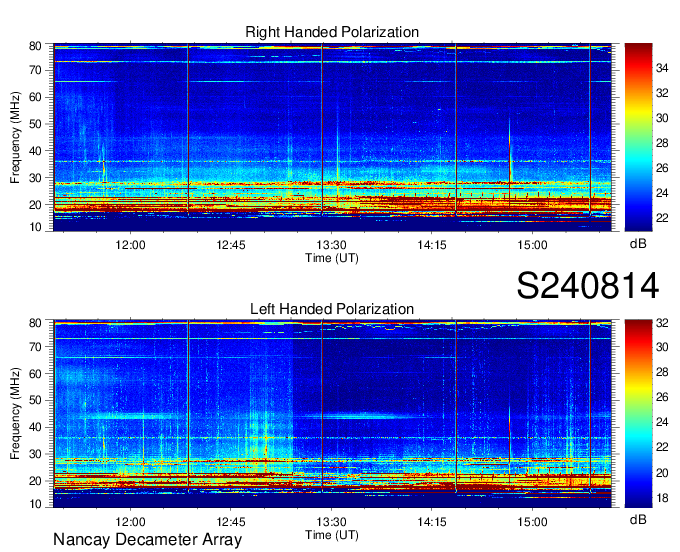This screenshot has height=552, width=680.
Task: Click the 32 value on Right Handed color scale
Action: click(x=662, y=93)
